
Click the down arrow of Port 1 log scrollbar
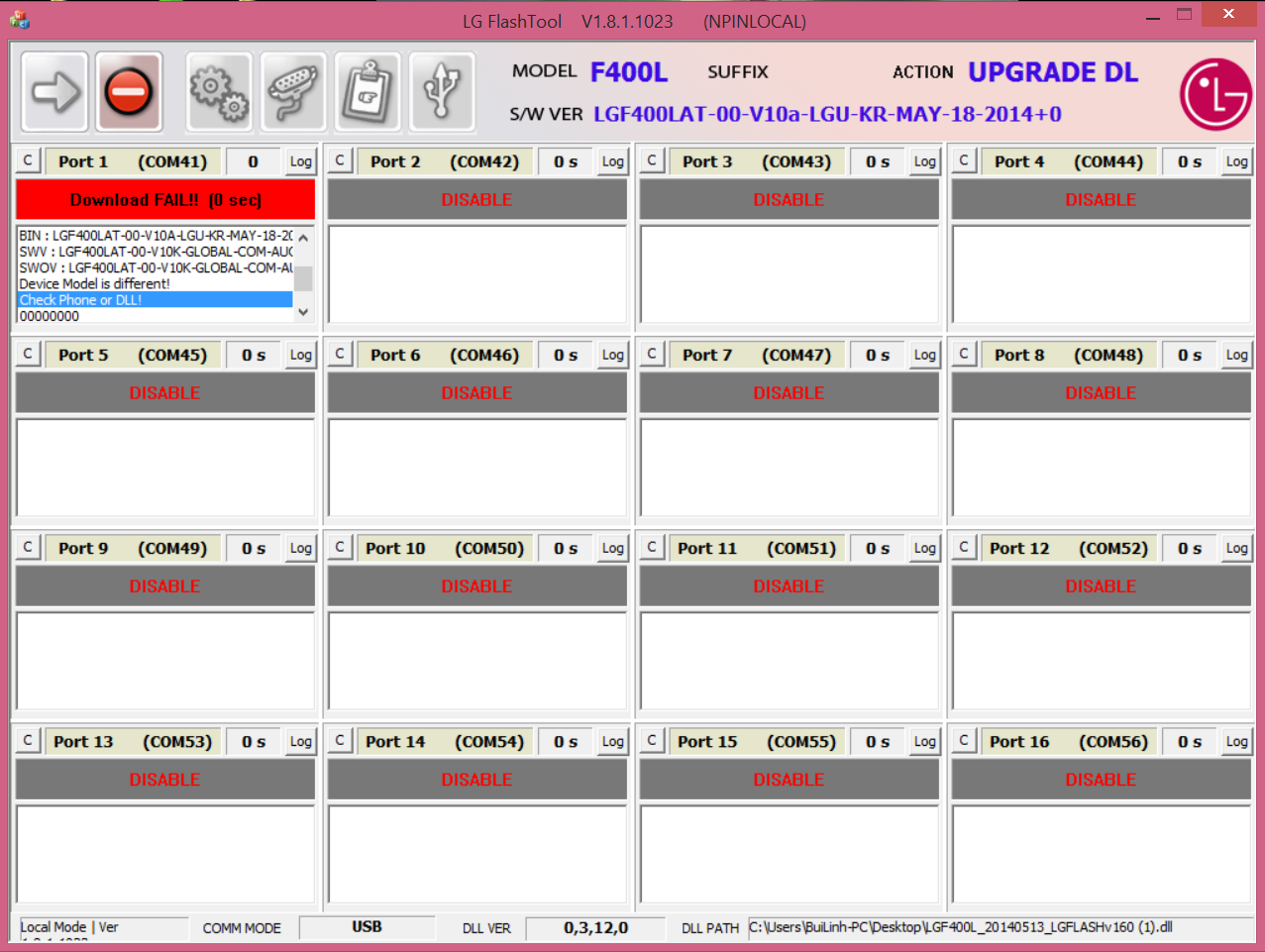point(303,312)
